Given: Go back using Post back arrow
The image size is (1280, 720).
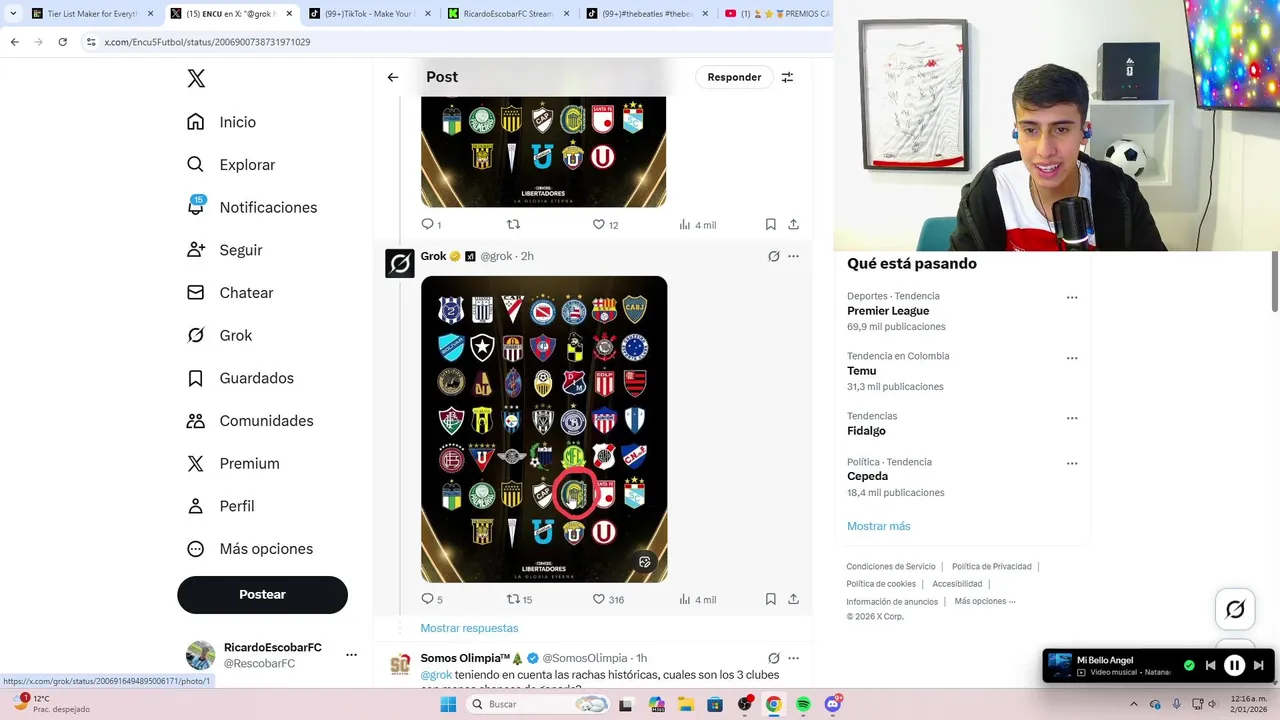Looking at the screenshot, I should 393,77.
